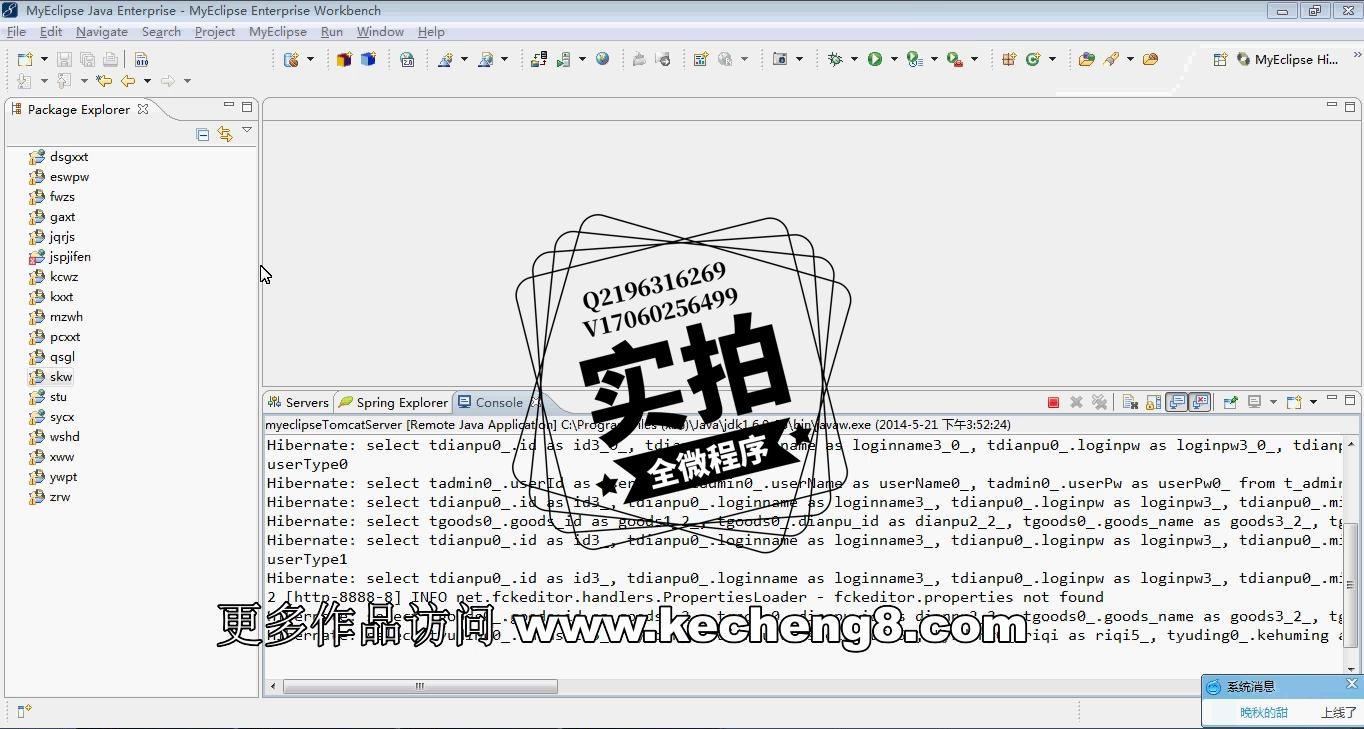The width and height of the screenshot is (1364, 729).
Task: Show more perspectives chevron button
Action: pos(1357,54)
